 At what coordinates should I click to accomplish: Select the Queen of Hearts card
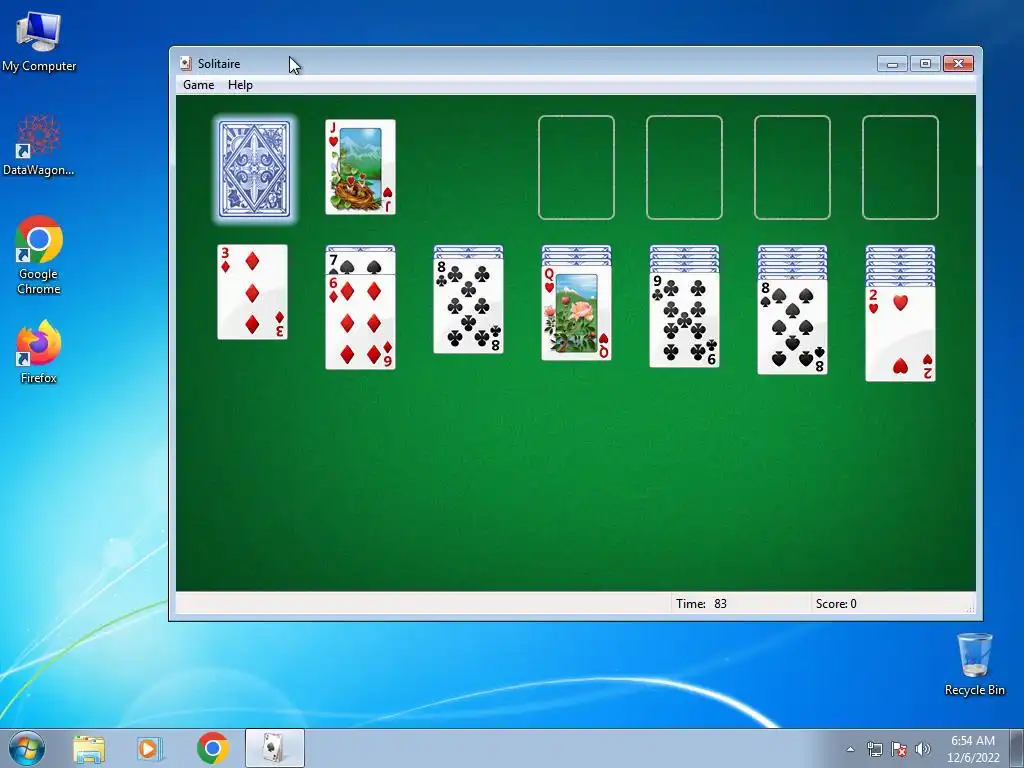point(576,313)
